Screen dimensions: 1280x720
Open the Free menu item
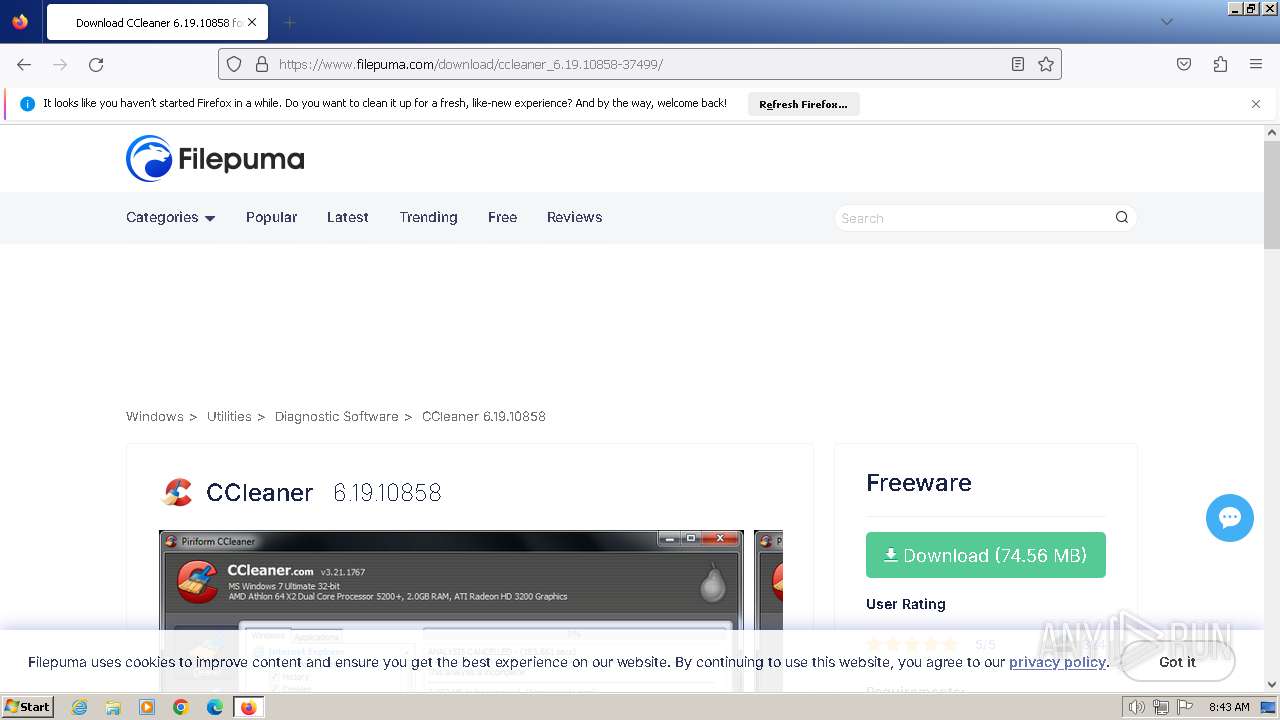tap(502, 217)
